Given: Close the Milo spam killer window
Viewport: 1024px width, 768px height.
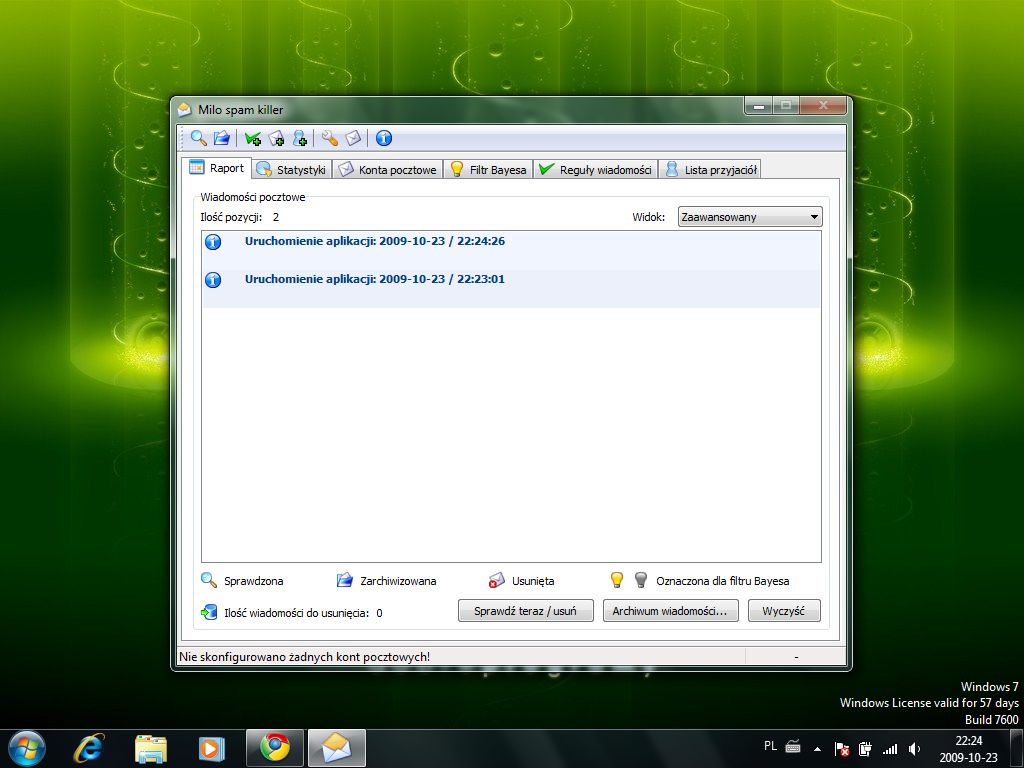Looking at the screenshot, I should pos(823,105).
